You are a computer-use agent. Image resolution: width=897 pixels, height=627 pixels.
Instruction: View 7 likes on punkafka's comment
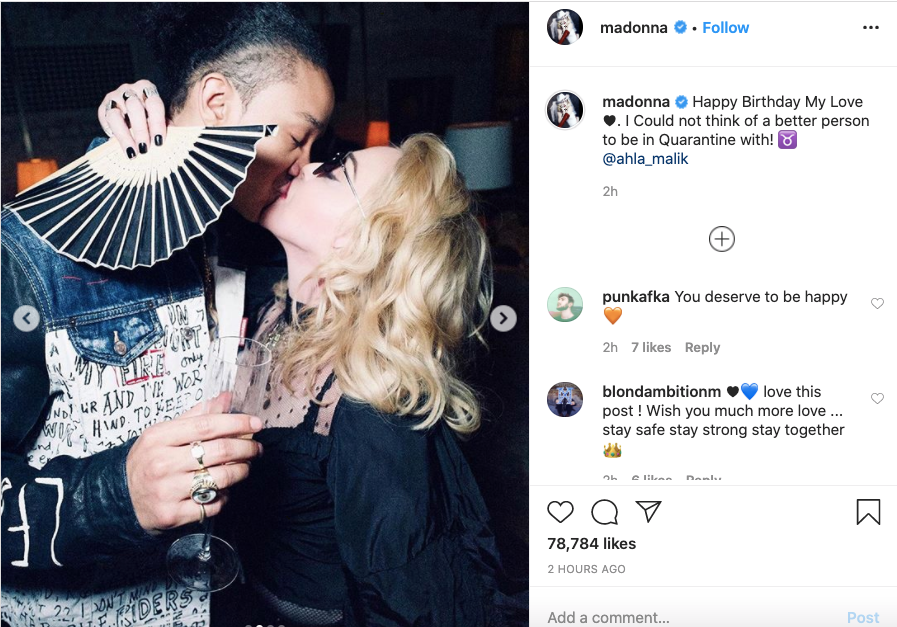pyautogui.click(x=651, y=347)
